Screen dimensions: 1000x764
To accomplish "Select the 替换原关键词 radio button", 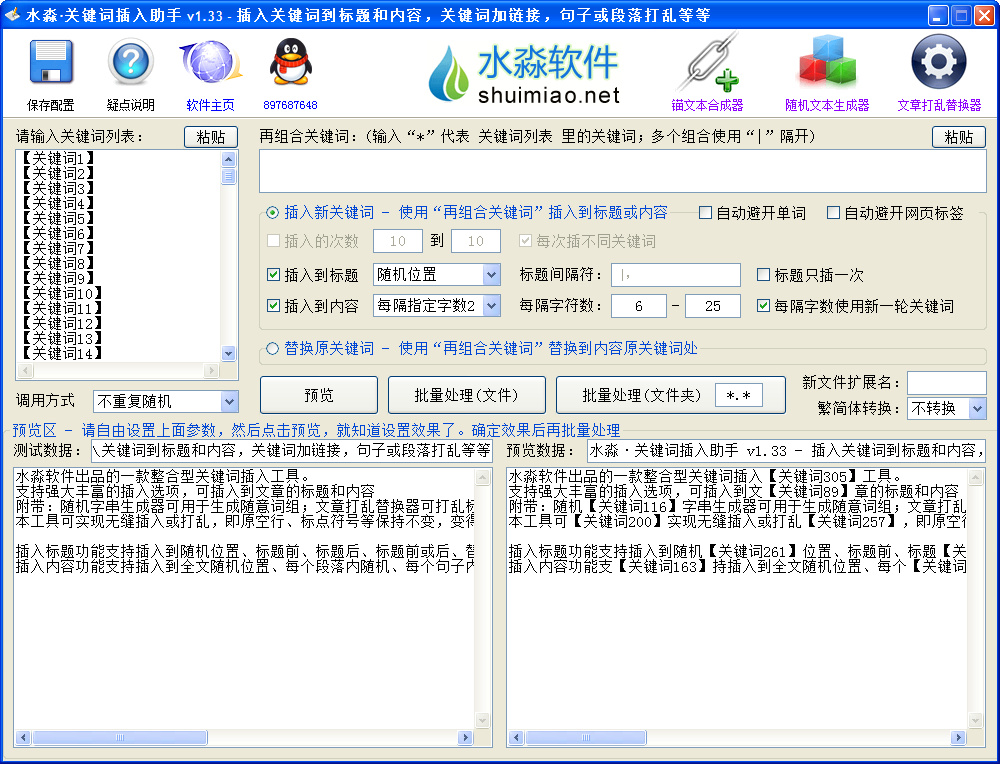I will [272, 349].
